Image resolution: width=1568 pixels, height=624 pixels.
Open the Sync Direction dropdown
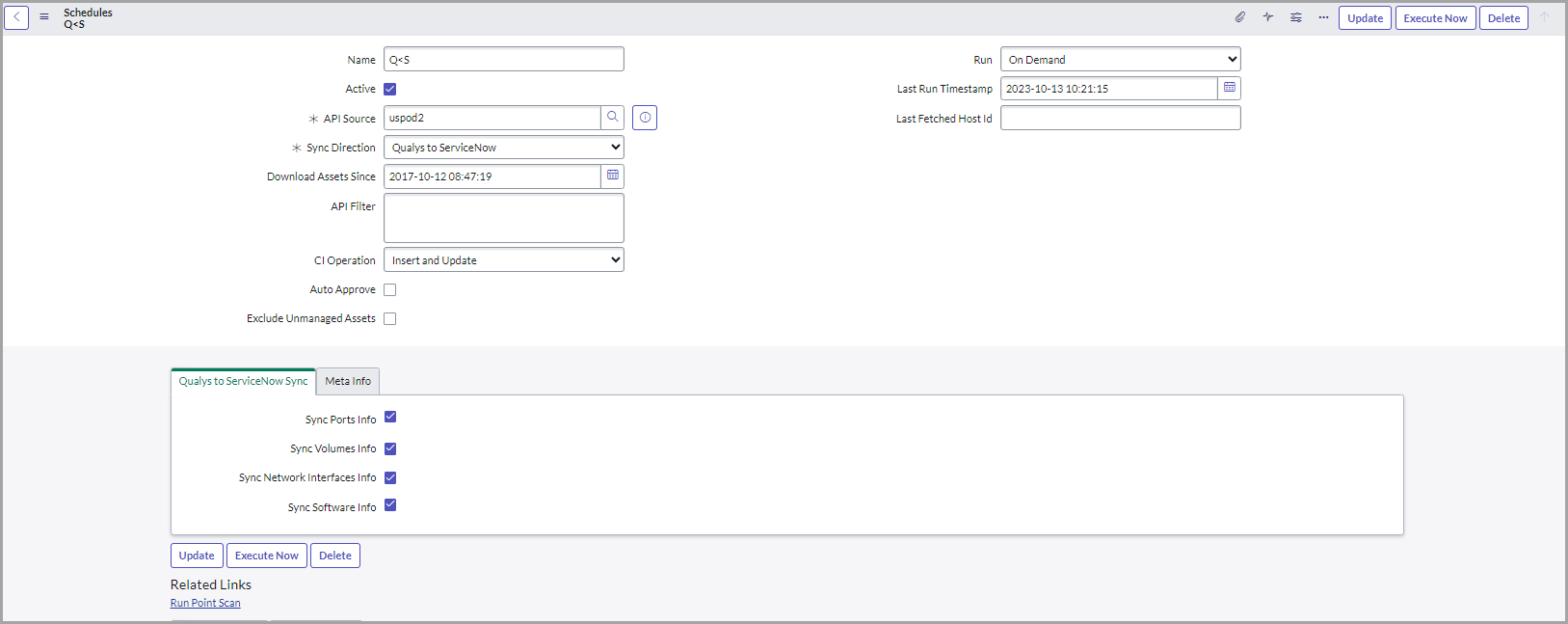click(504, 148)
